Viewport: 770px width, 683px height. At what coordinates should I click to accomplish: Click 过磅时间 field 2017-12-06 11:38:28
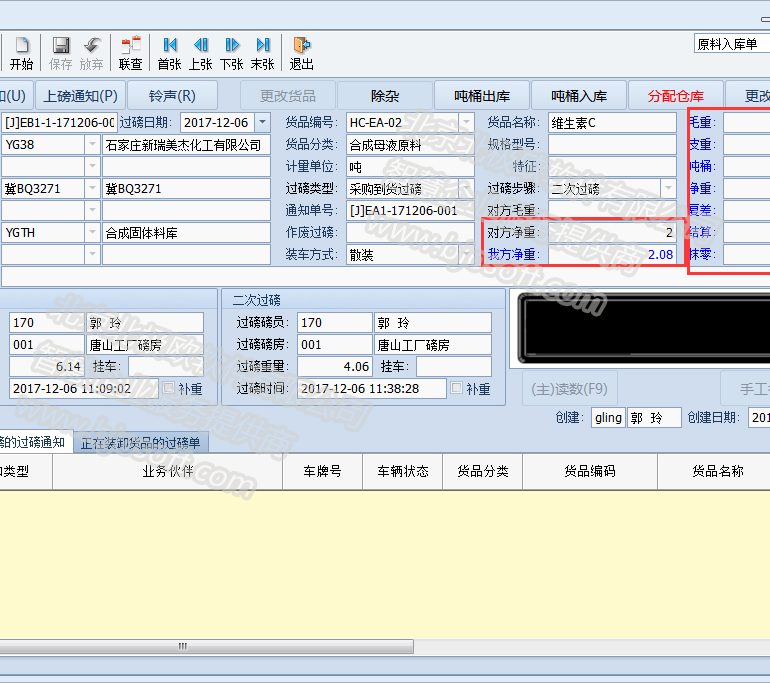[x=372, y=388]
